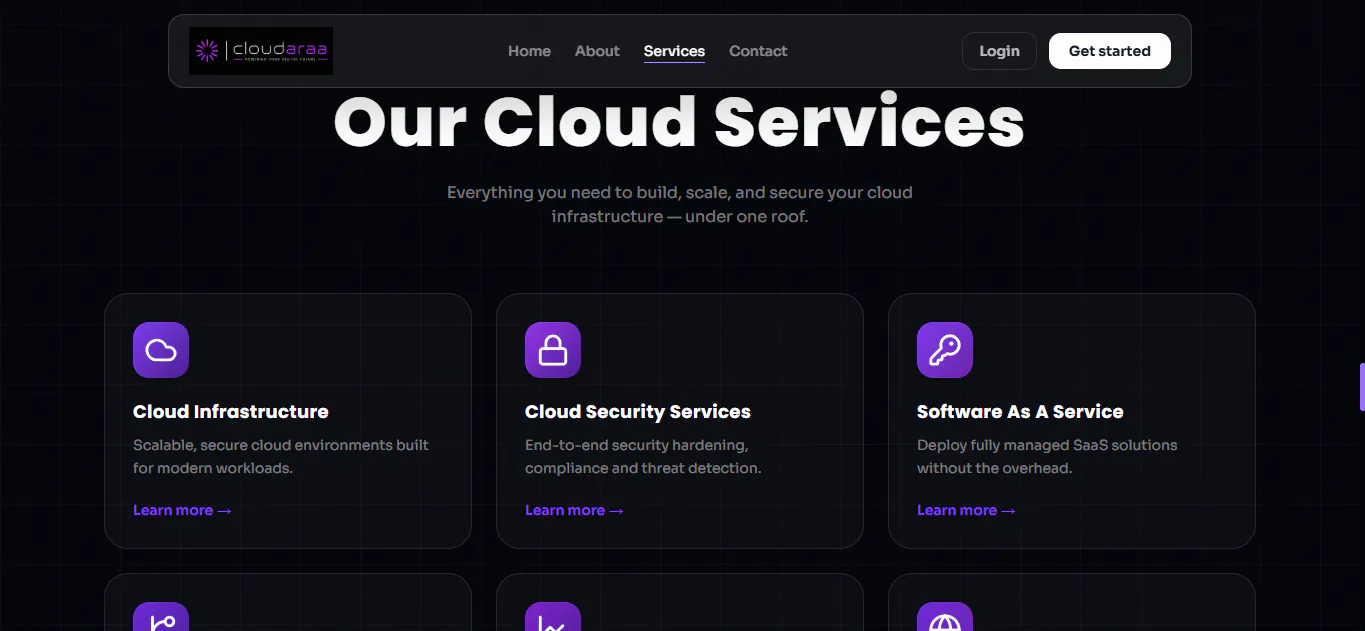Viewport: 1365px width, 631px height.
Task: Click the Get started button
Action: tap(1110, 51)
